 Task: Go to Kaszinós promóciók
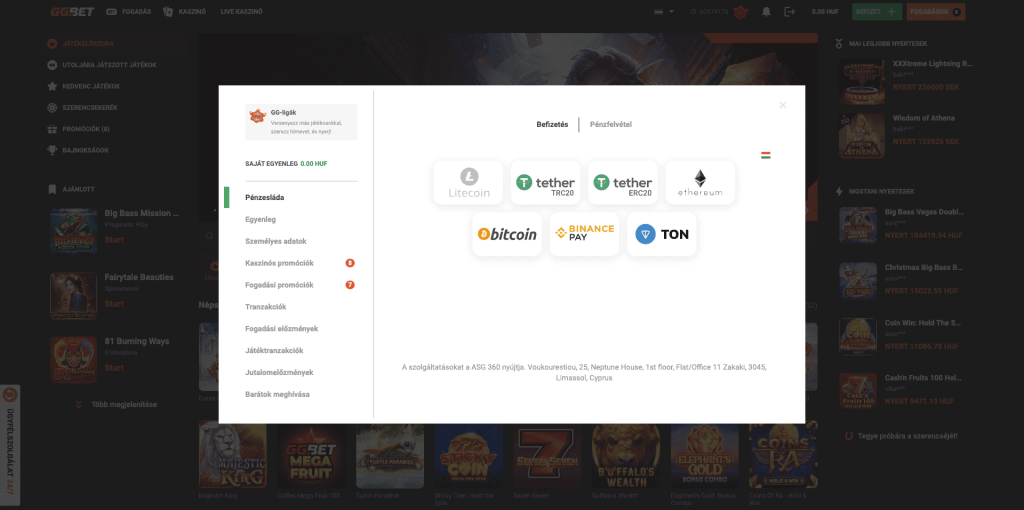(280, 263)
